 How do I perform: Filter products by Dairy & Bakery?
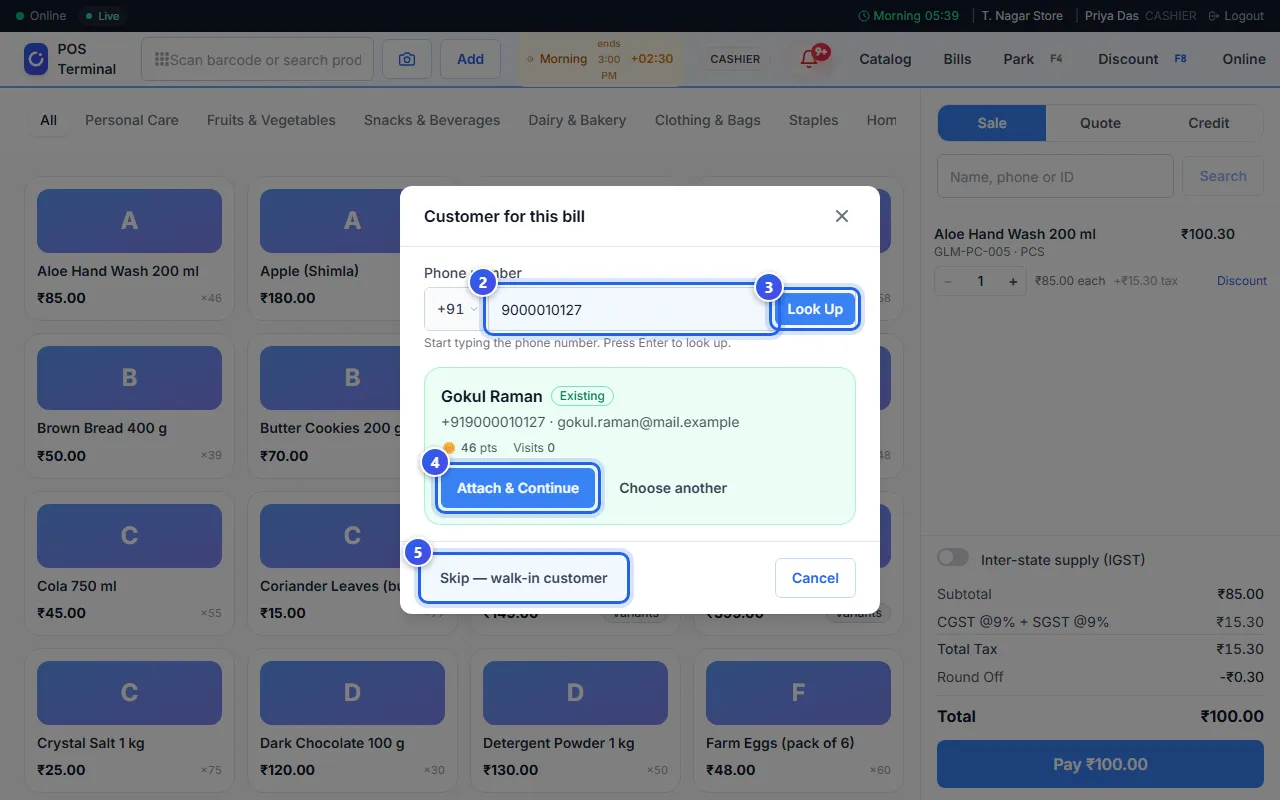click(x=577, y=120)
